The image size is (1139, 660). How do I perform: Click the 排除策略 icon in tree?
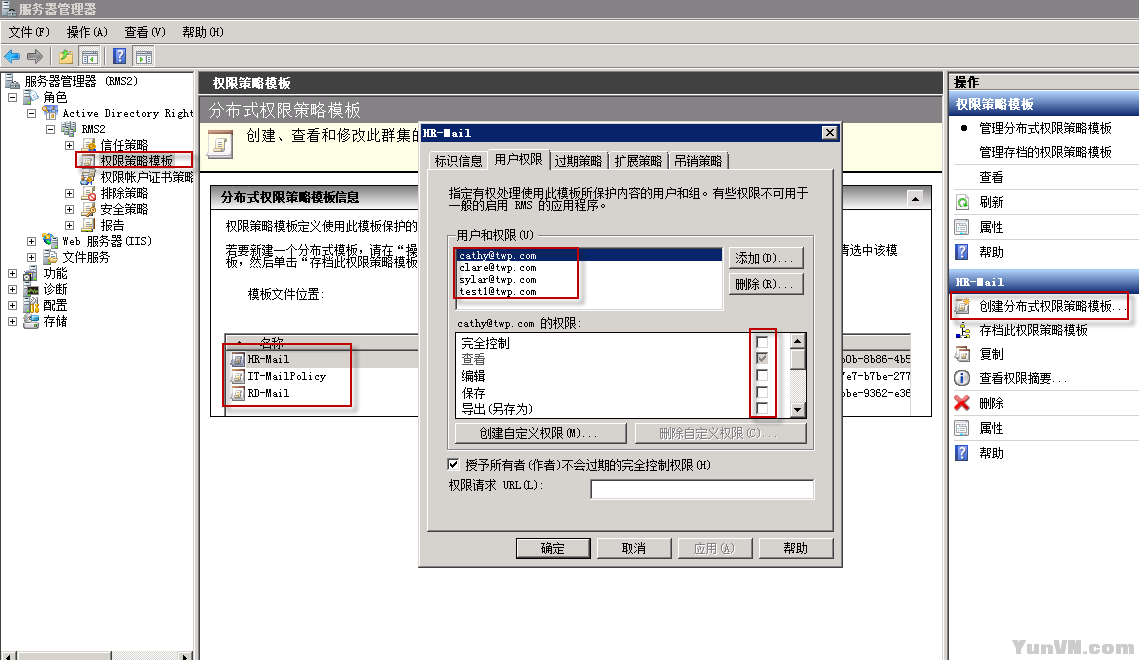click(89, 193)
